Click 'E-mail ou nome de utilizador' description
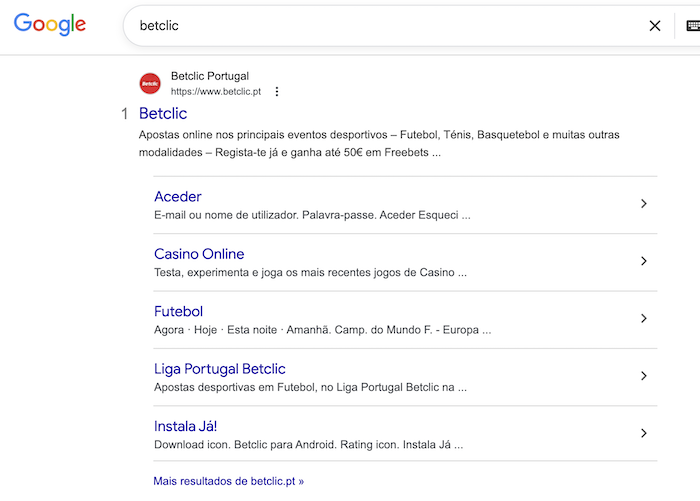Image resolution: width=700 pixels, height=501 pixels. point(312,215)
